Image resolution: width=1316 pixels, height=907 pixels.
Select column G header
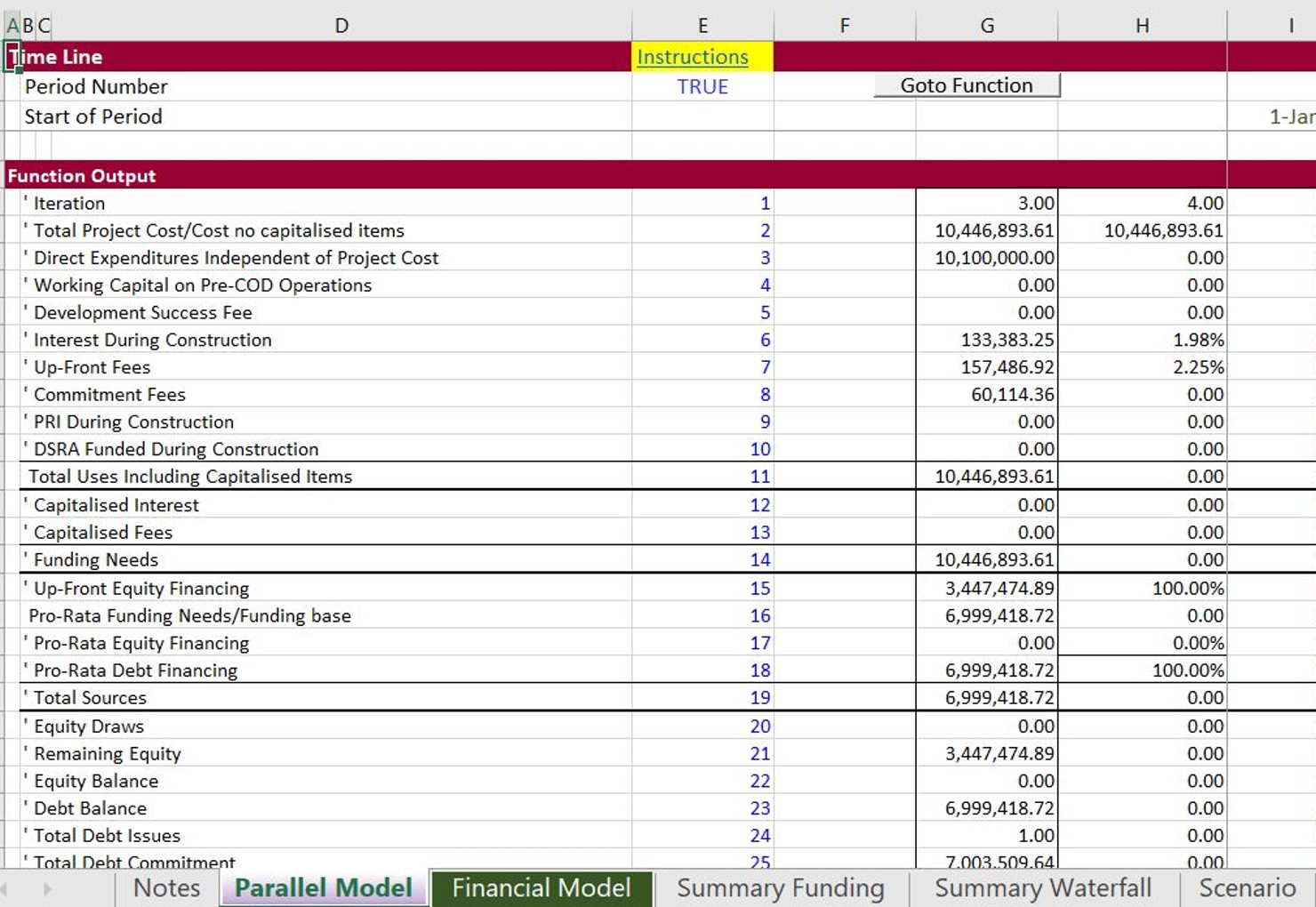(987, 26)
